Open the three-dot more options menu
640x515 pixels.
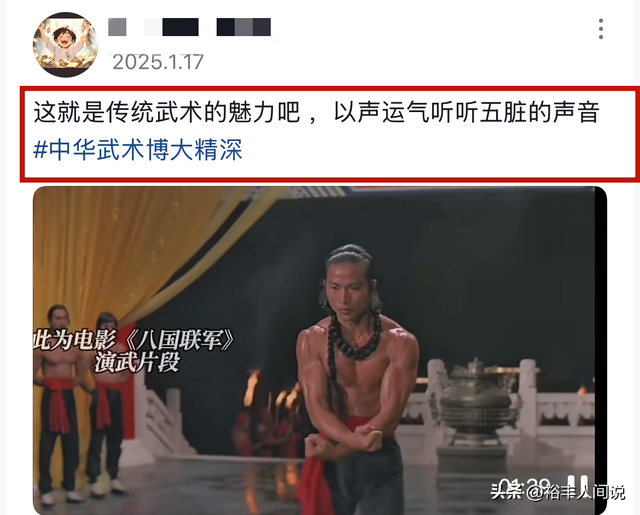coord(601,29)
